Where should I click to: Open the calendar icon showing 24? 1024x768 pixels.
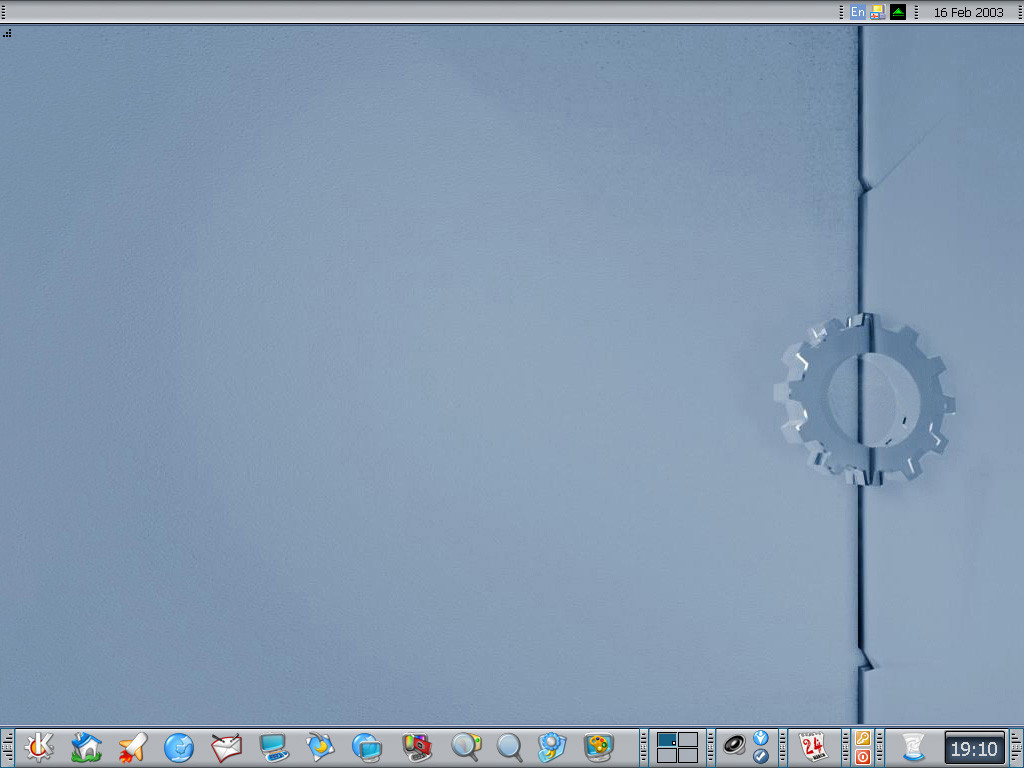point(814,746)
